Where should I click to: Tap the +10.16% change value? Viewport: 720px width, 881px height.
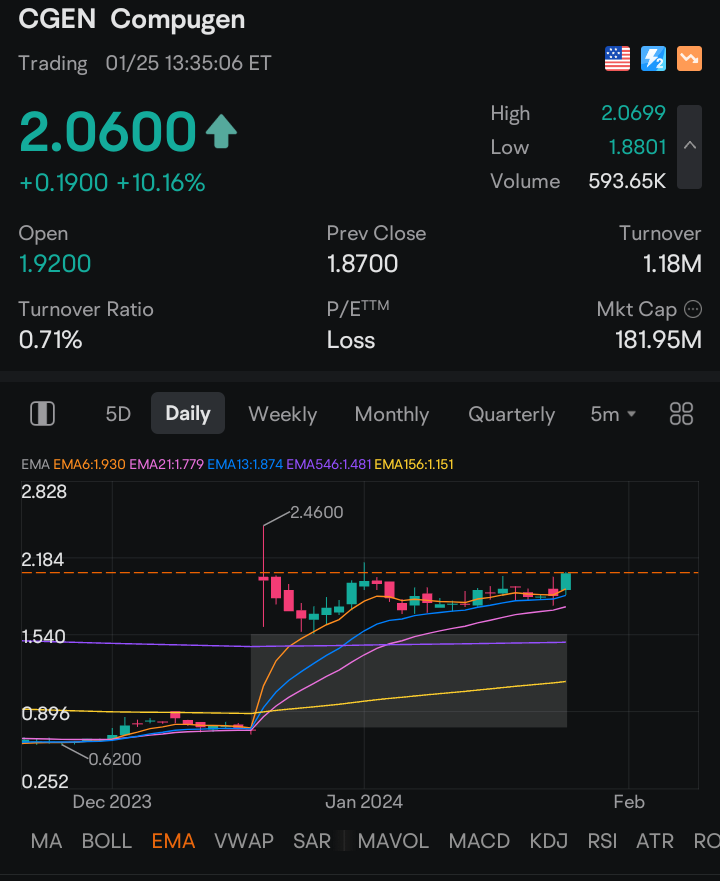point(161,183)
